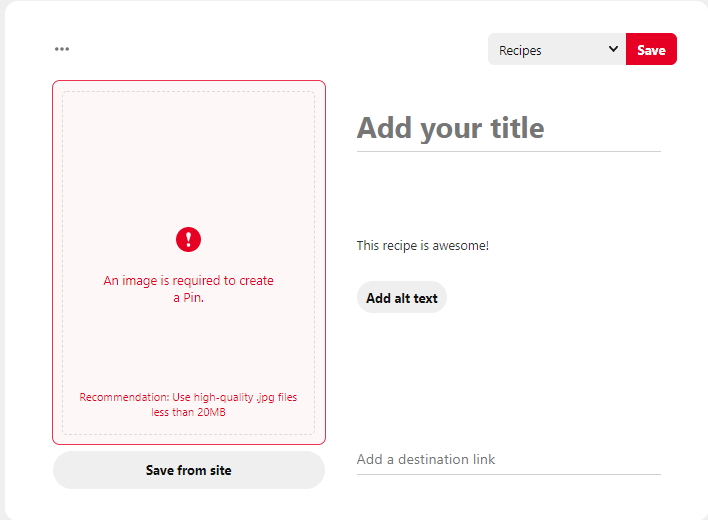Click the 'An image is required' error message
Screen dimensions: 708x520
pyautogui.click(x=188, y=281)
